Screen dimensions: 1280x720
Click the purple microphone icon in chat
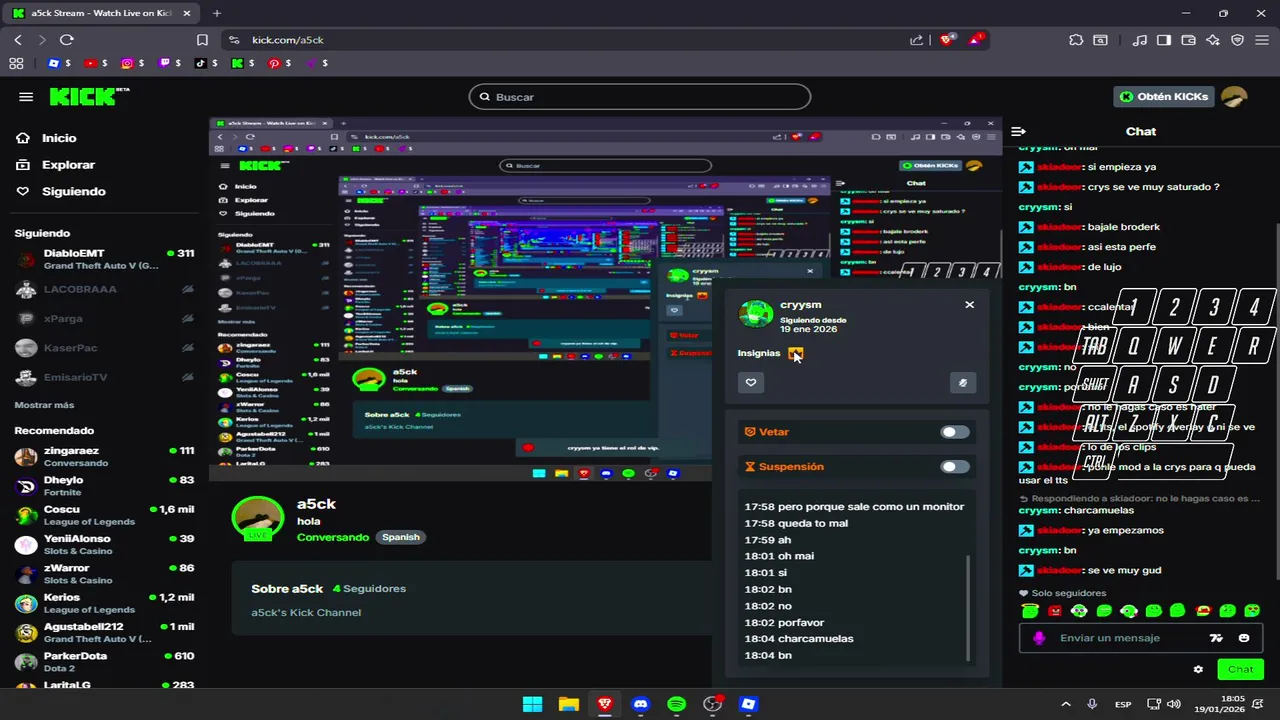point(1039,638)
